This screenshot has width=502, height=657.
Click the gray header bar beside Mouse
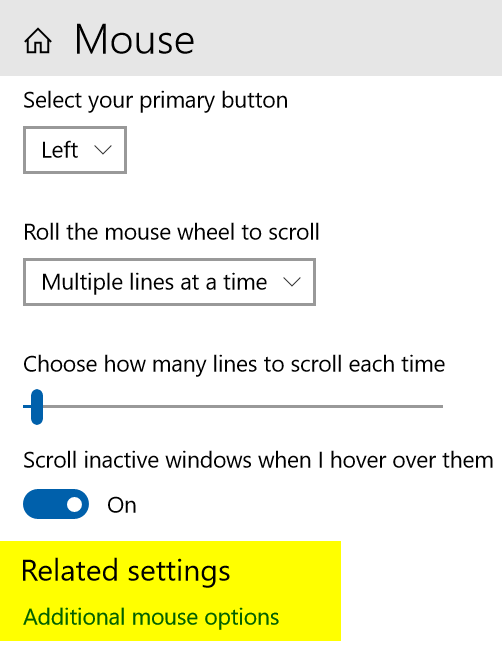point(348,38)
